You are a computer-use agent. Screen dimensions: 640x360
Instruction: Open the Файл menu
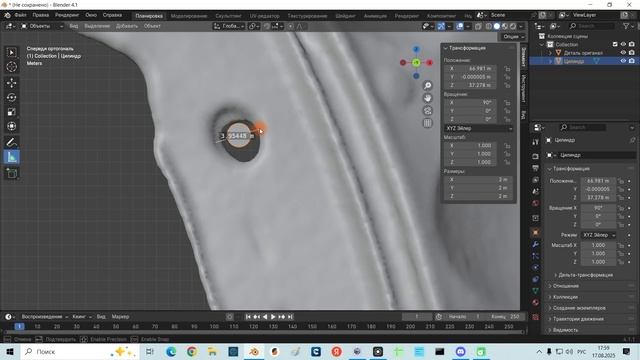20,15
